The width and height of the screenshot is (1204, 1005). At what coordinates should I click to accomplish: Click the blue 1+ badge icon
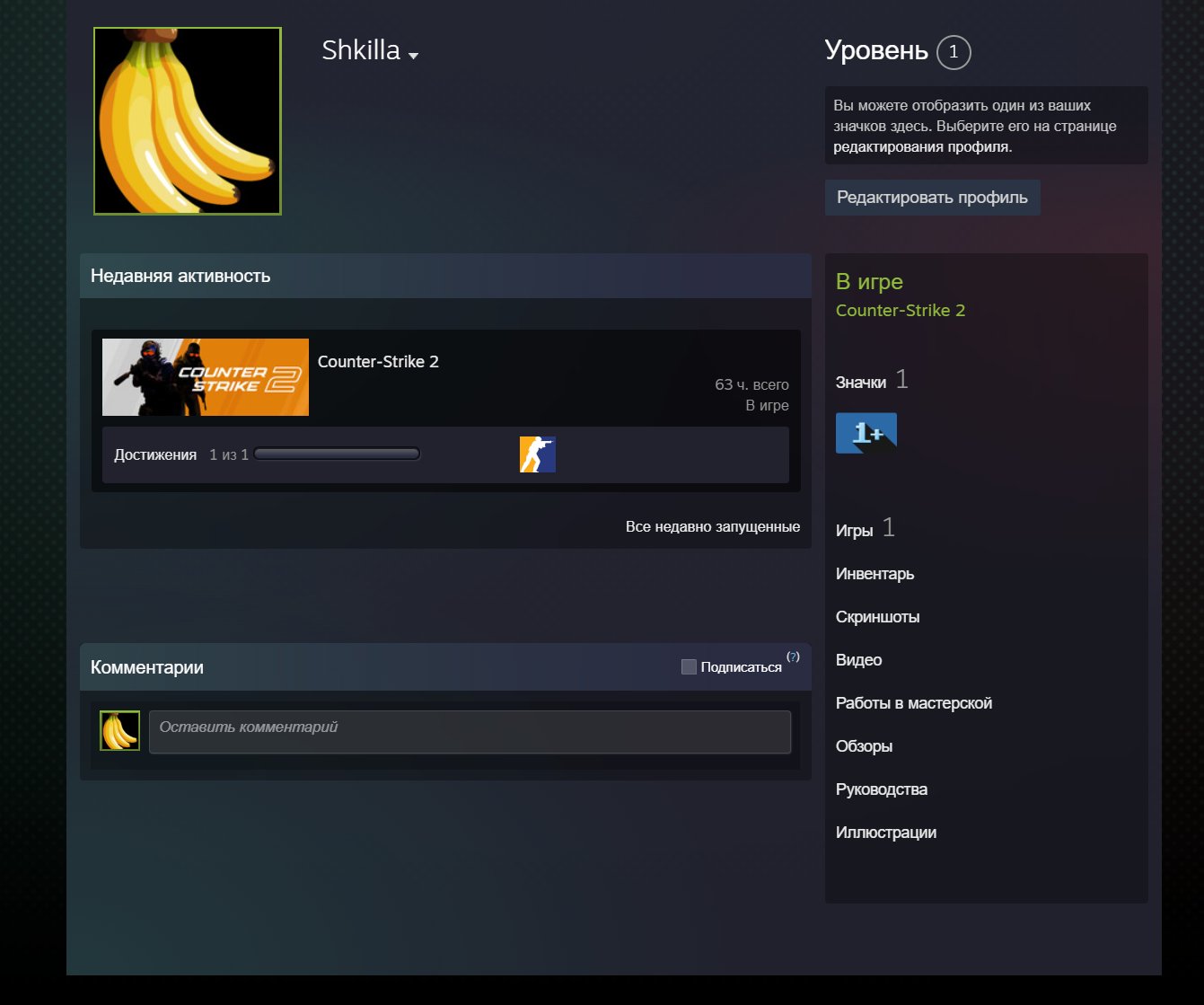pyautogui.click(x=866, y=433)
